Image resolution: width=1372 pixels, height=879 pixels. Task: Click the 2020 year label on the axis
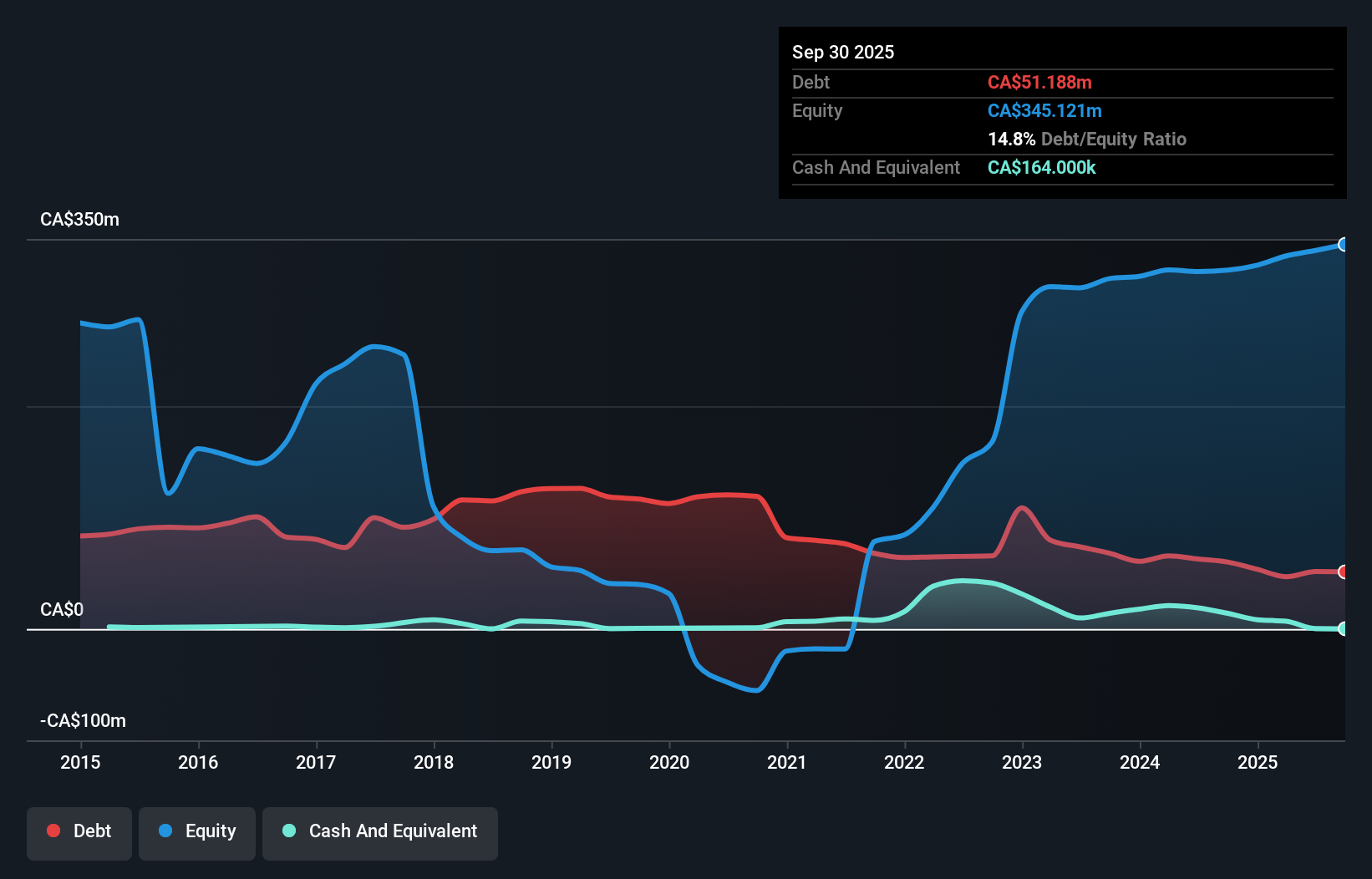[669, 762]
